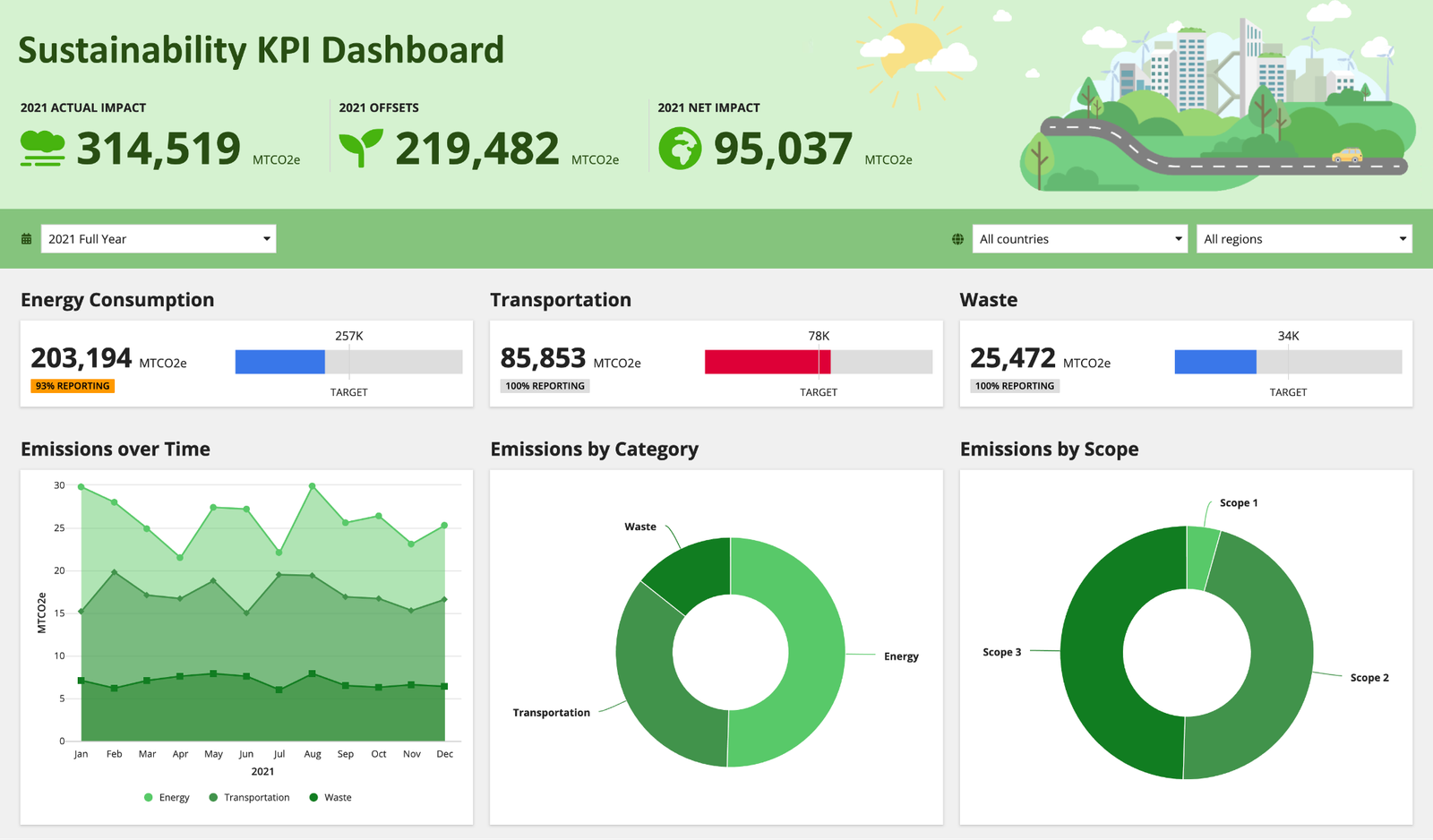
Task: Click the 93% Reporting orange badge
Action: pos(73,386)
